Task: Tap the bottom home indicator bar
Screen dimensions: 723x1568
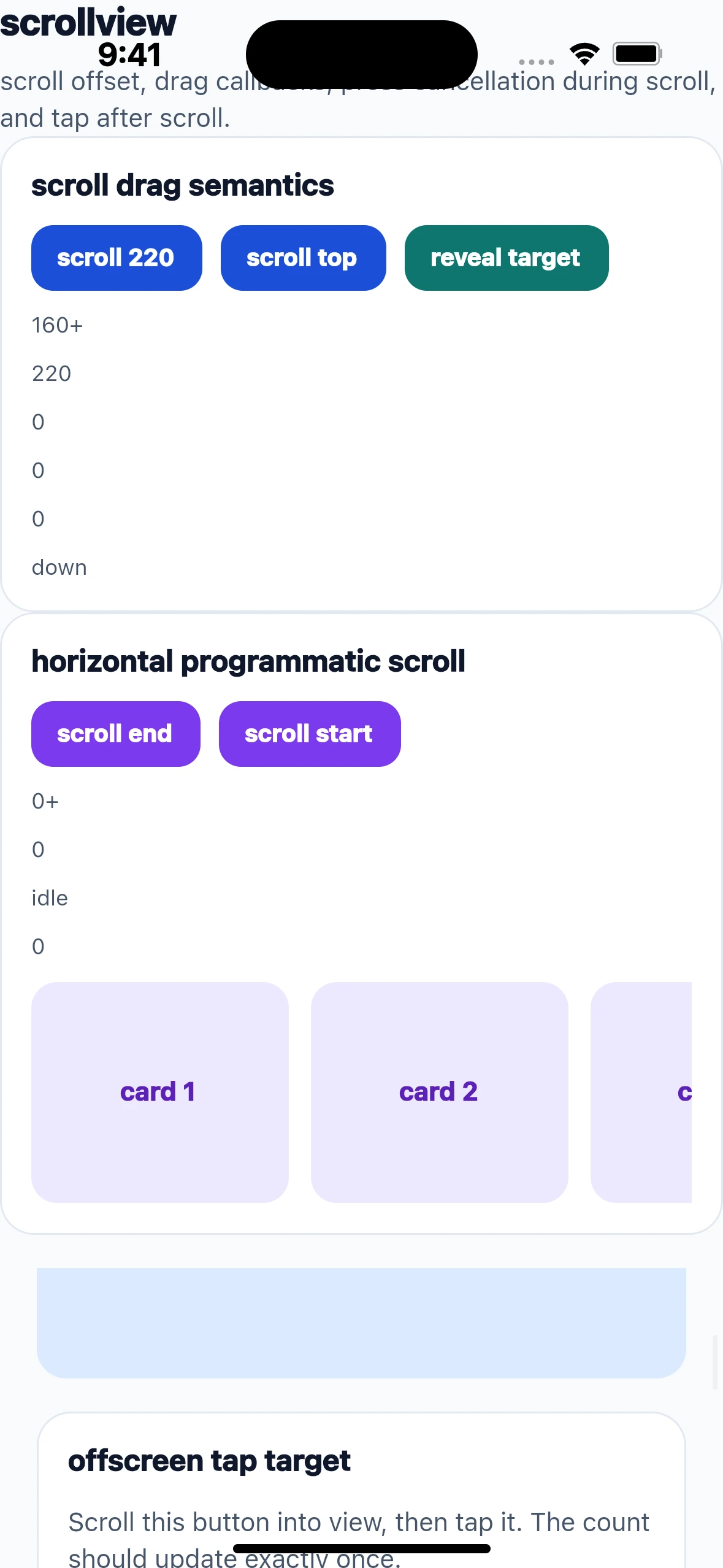Action: click(x=362, y=1548)
